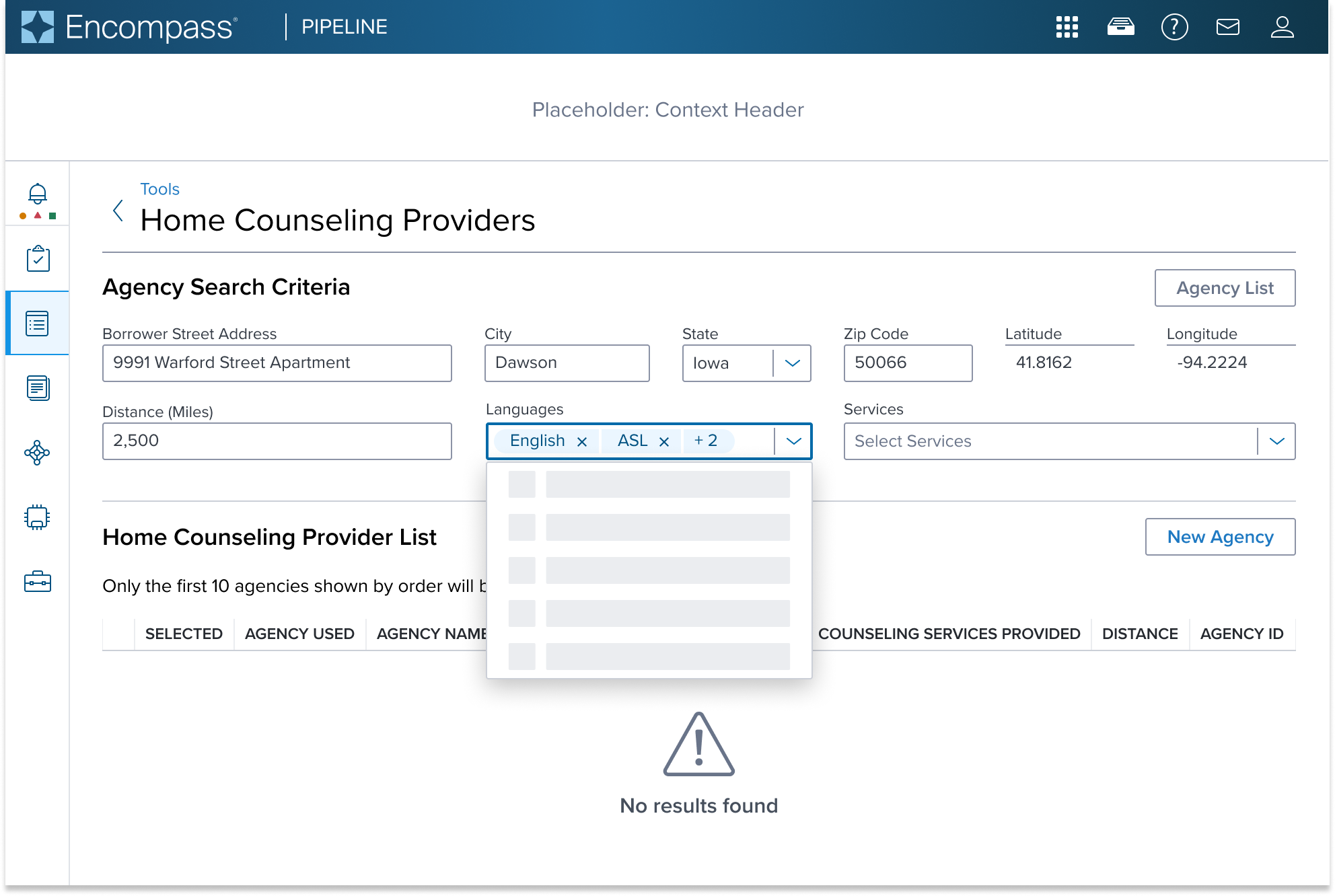The image size is (1335, 896).
Task: Click the Tools breadcrumb link
Action: pyautogui.click(x=159, y=189)
